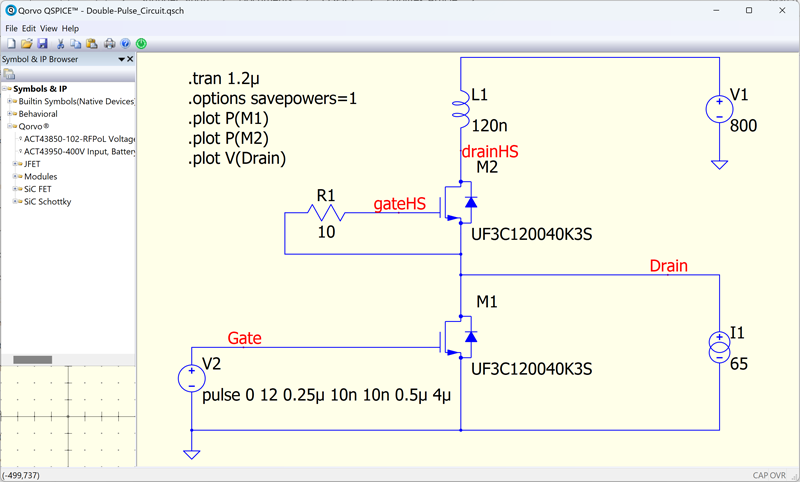Screen dimensions: 800x482
Task: Select the M1 MOSFET symbol in schematic
Action: [459, 337]
